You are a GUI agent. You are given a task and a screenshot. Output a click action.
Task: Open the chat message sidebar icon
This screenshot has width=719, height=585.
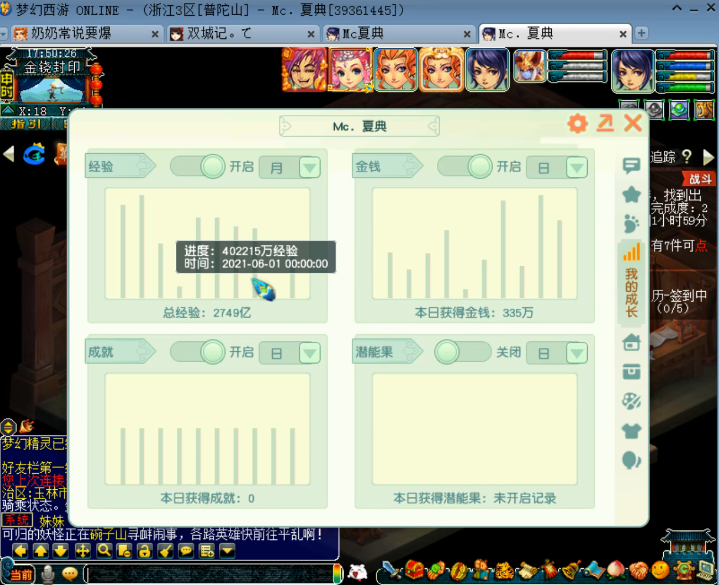[631, 166]
